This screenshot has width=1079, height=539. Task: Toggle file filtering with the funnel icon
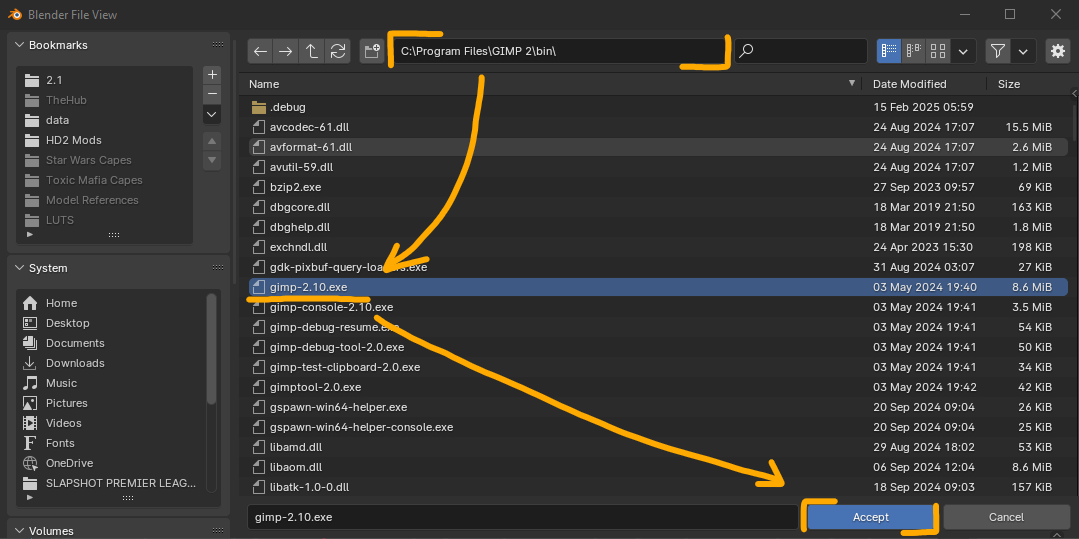[x=997, y=51]
